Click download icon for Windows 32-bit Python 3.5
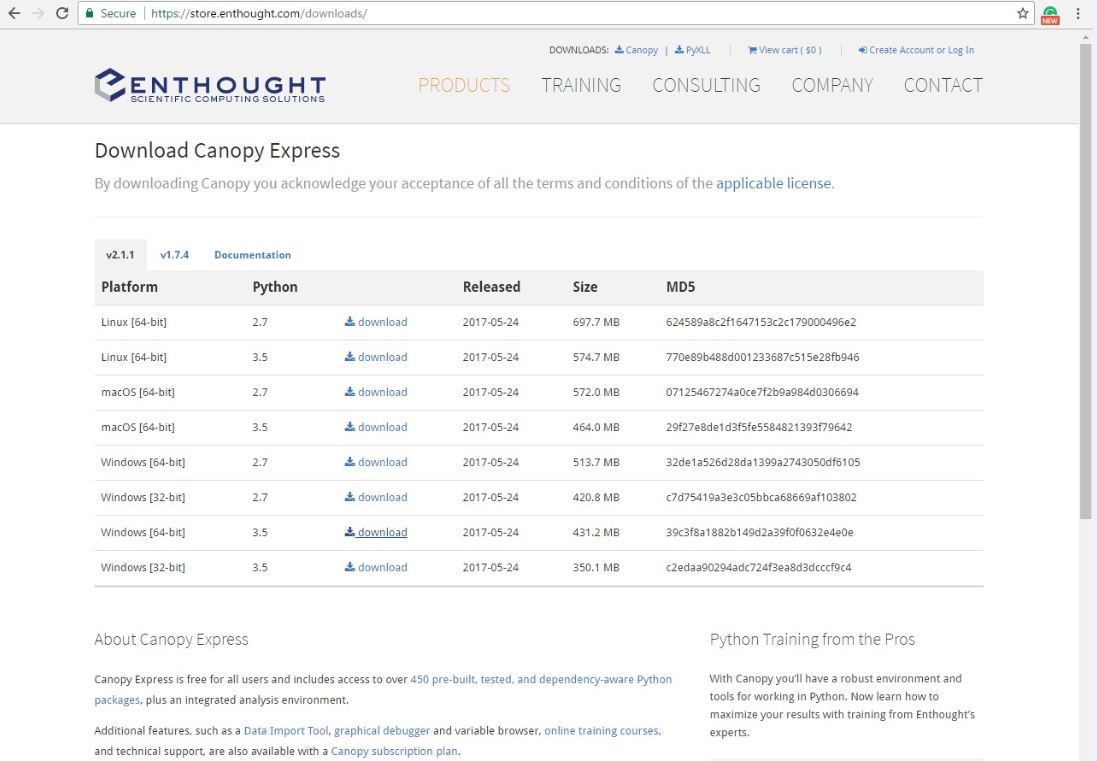The image size is (1097, 761). [350, 567]
